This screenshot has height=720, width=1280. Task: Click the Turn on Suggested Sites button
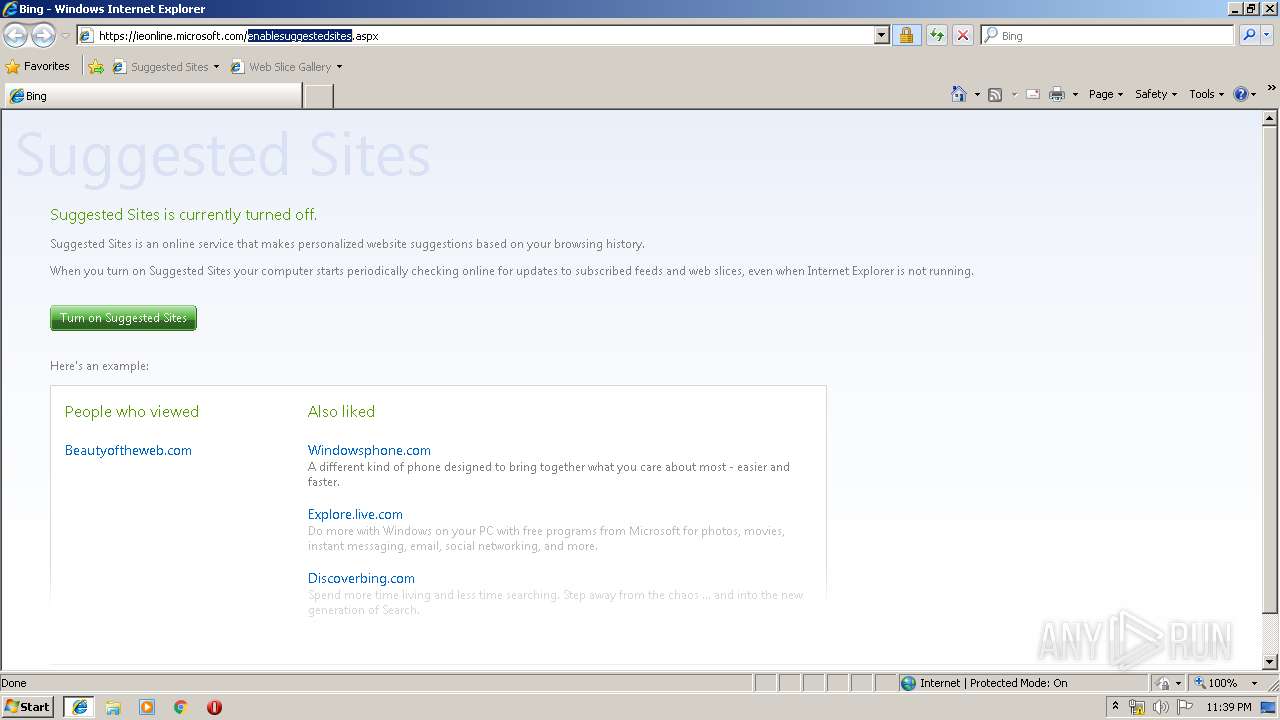click(x=123, y=318)
